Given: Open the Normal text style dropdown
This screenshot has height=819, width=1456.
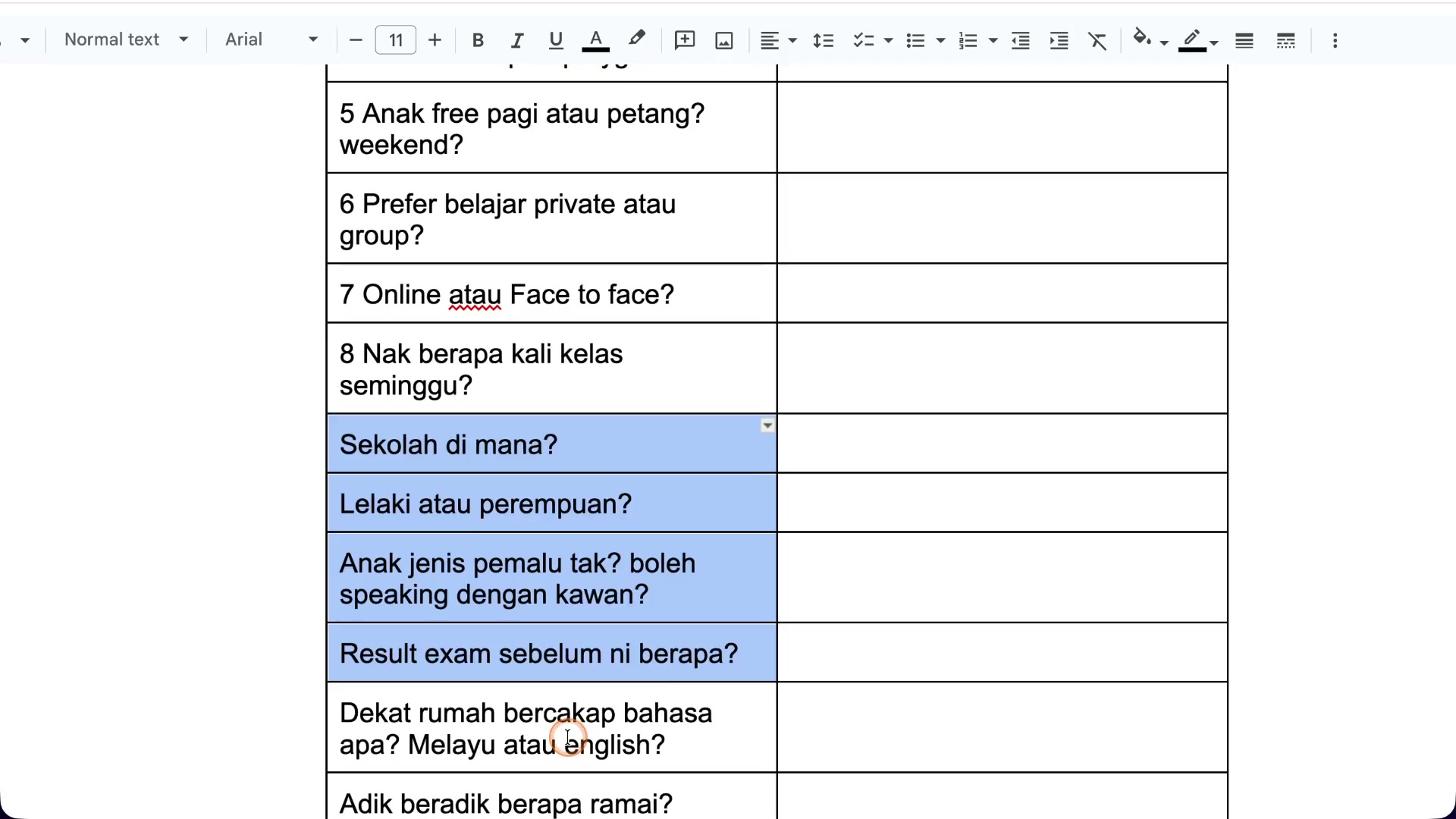Looking at the screenshot, I should click(x=126, y=39).
